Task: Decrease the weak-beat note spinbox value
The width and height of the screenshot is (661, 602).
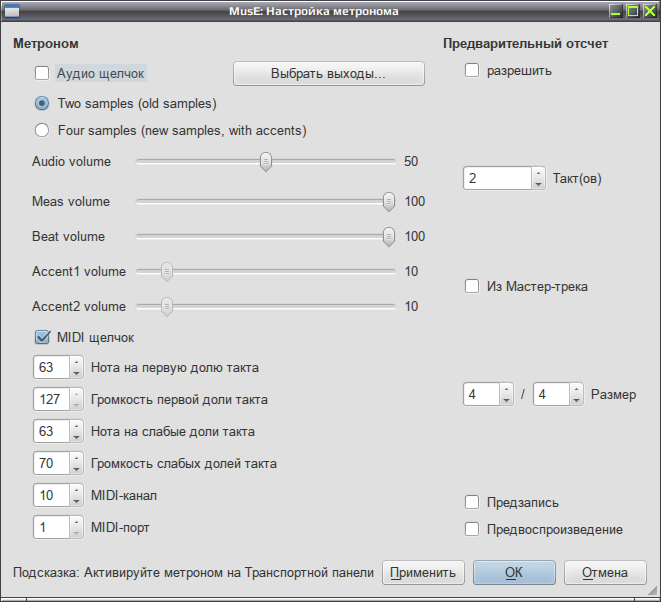Action: point(76,437)
